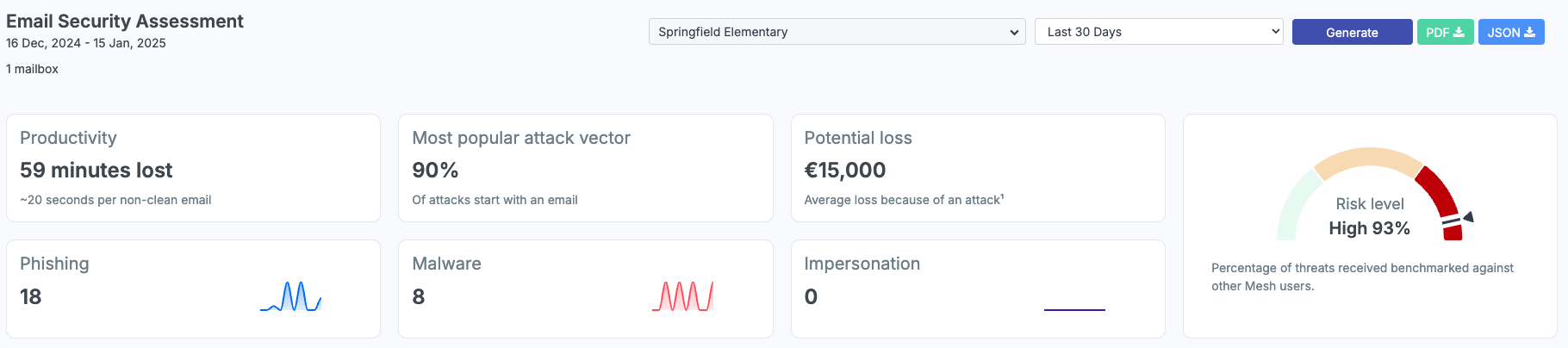Click the risk gauge pointer arrow

point(1469,217)
